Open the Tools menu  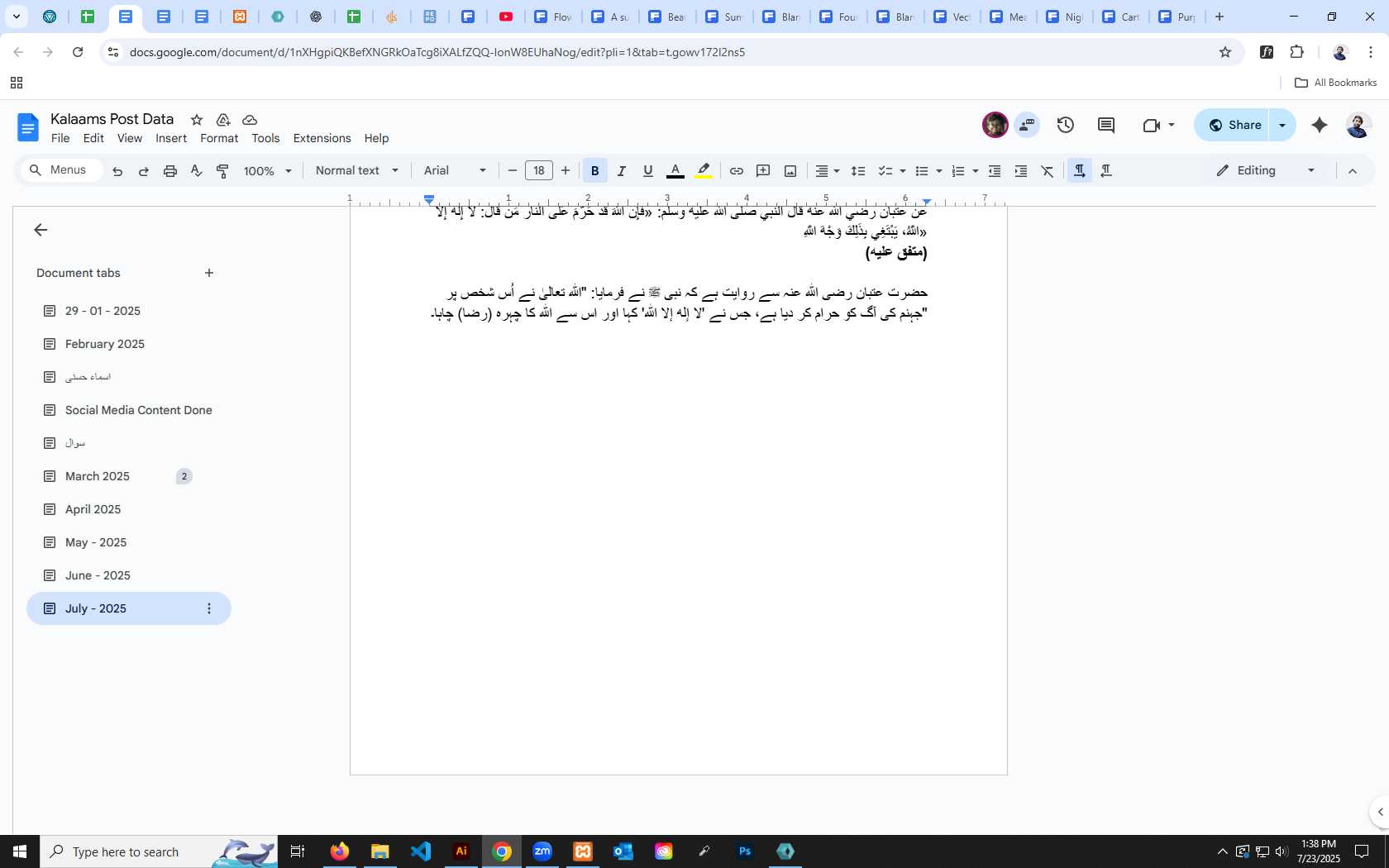pyautogui.click(x=265, y=138)
